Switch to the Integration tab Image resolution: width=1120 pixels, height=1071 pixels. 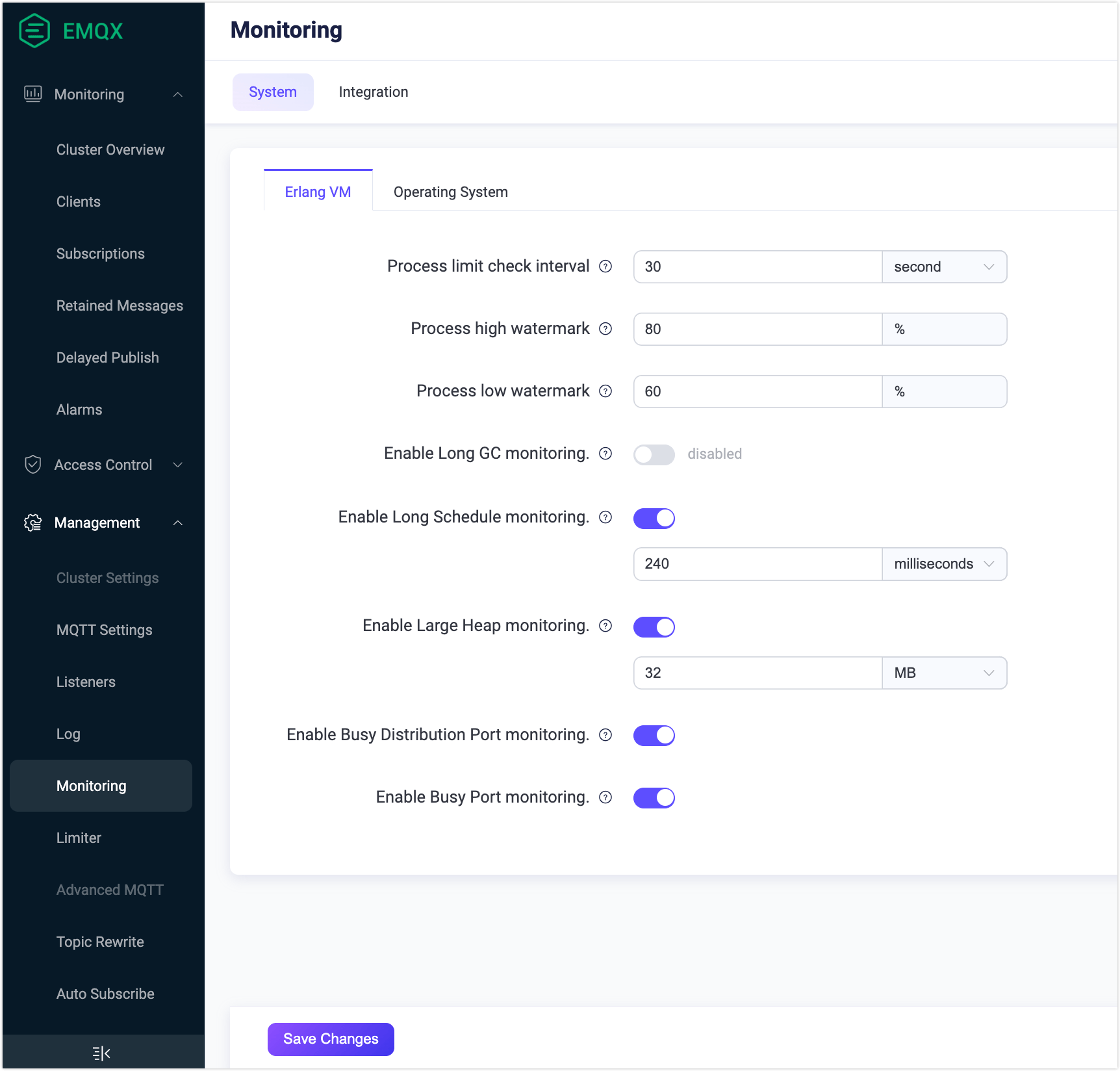click(x=373, y=92)
